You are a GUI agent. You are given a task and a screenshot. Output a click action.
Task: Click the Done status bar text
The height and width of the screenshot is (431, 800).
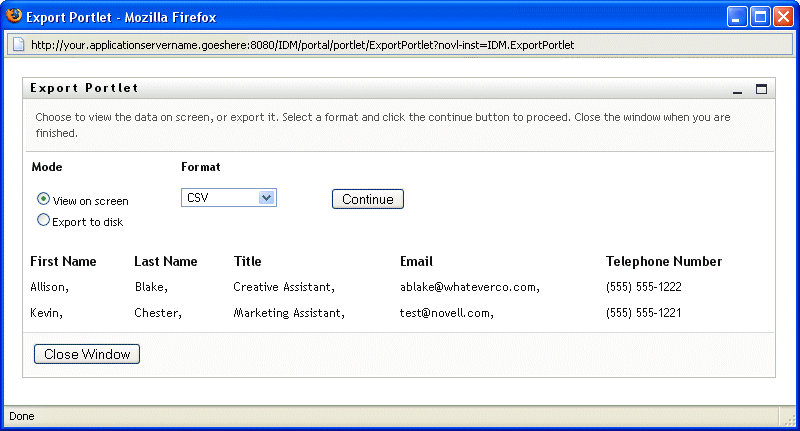(22, 416)
